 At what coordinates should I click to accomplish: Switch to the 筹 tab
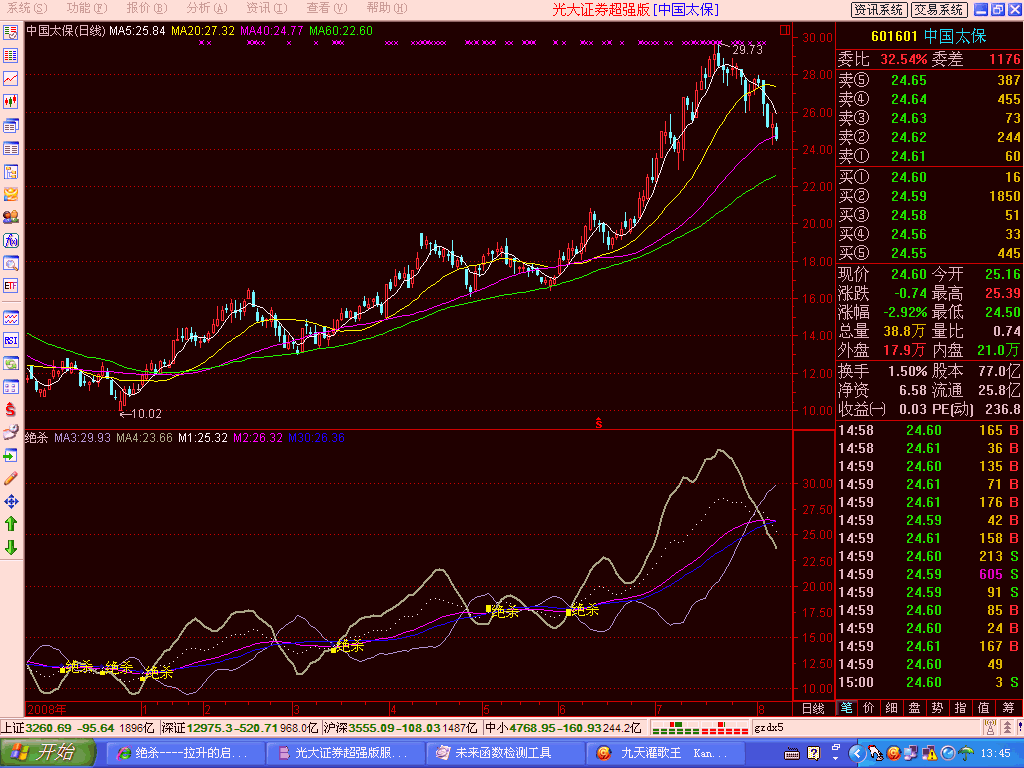tap(1008, 708)
